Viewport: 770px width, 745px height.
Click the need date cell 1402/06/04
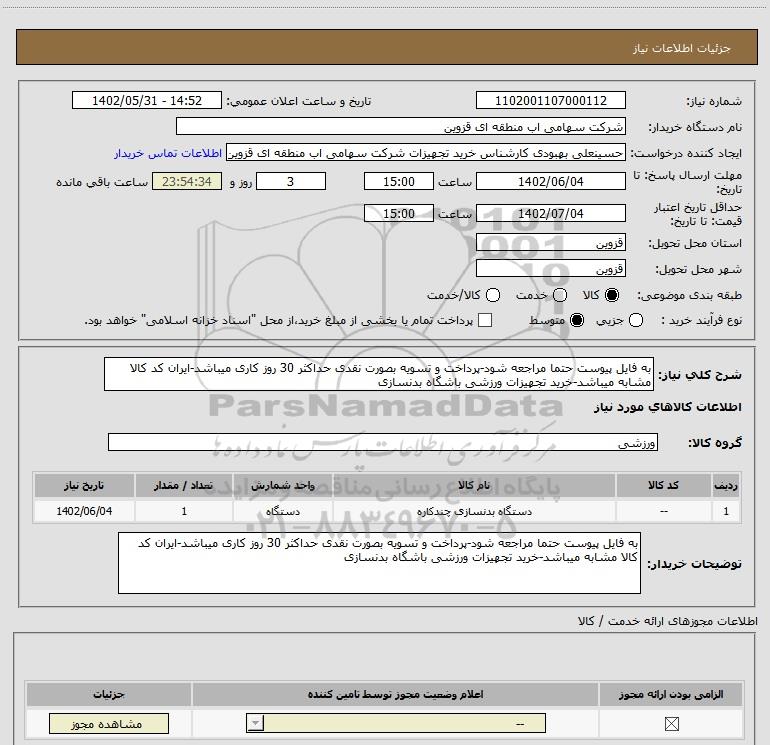[84, 511]
